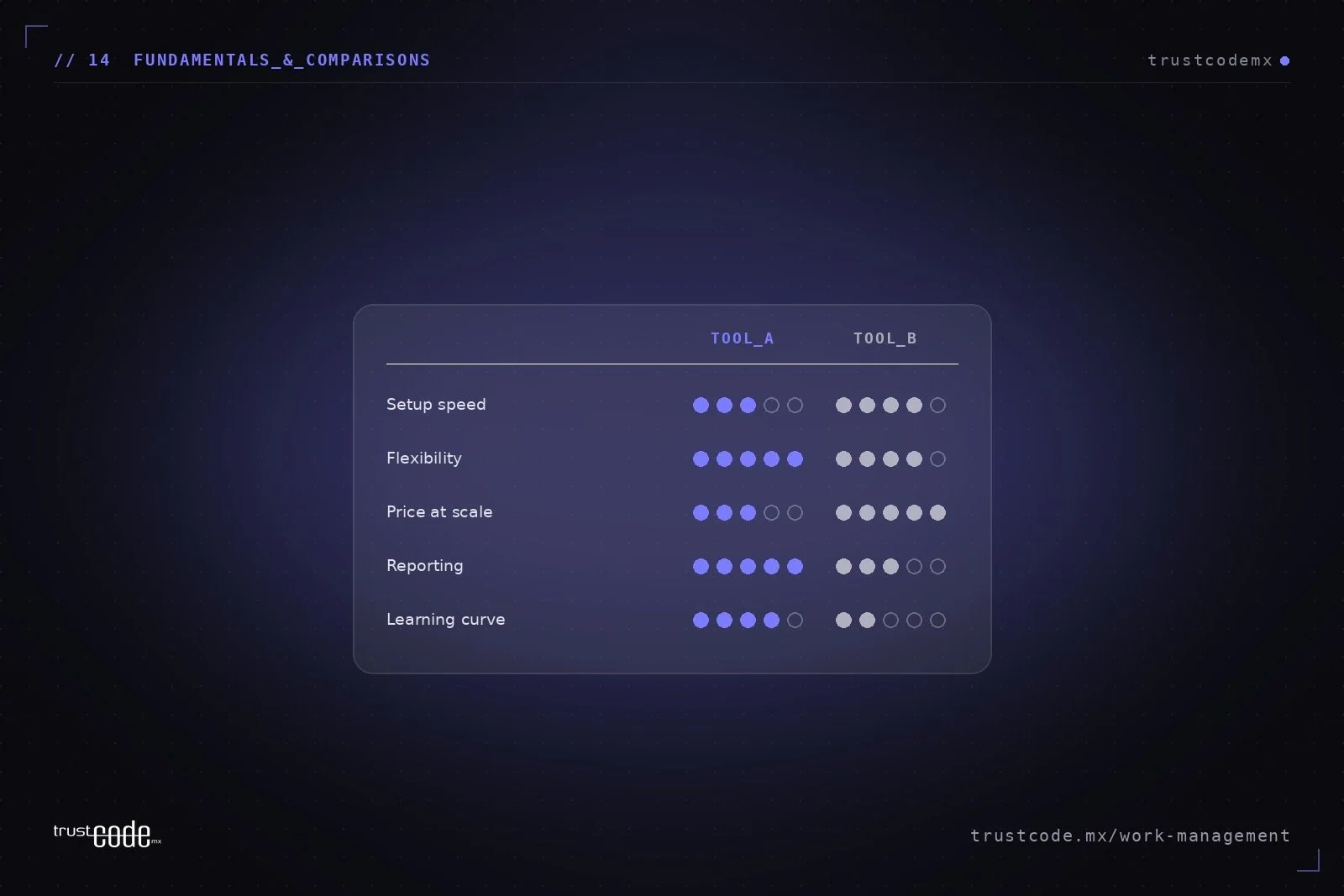Click second grey Tool B dot in Learning curve
1344x896 pixels.
pos(867,621)
